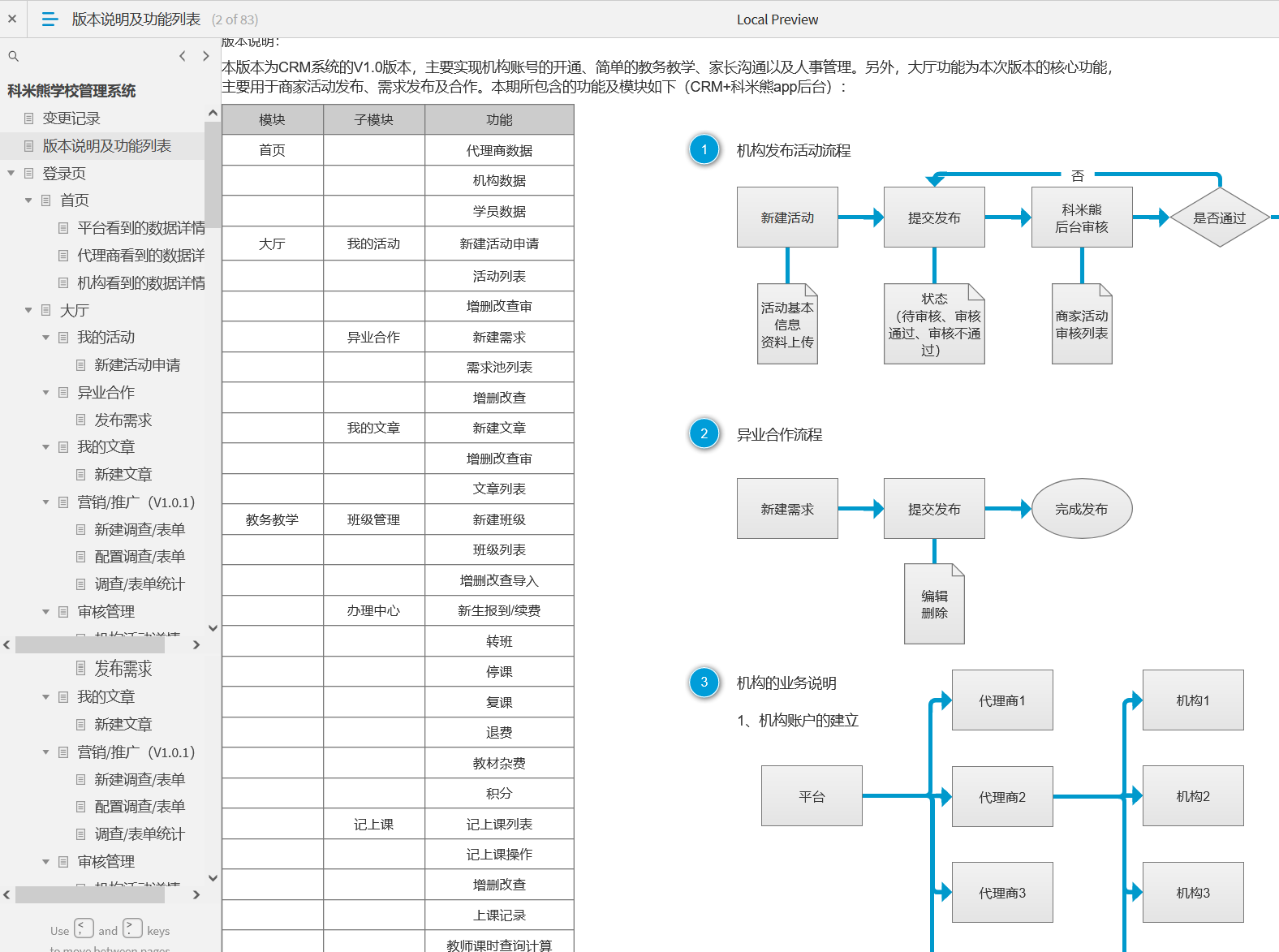
Task: Click the 班级列表 table cell
Action: (x=499, y=549)
